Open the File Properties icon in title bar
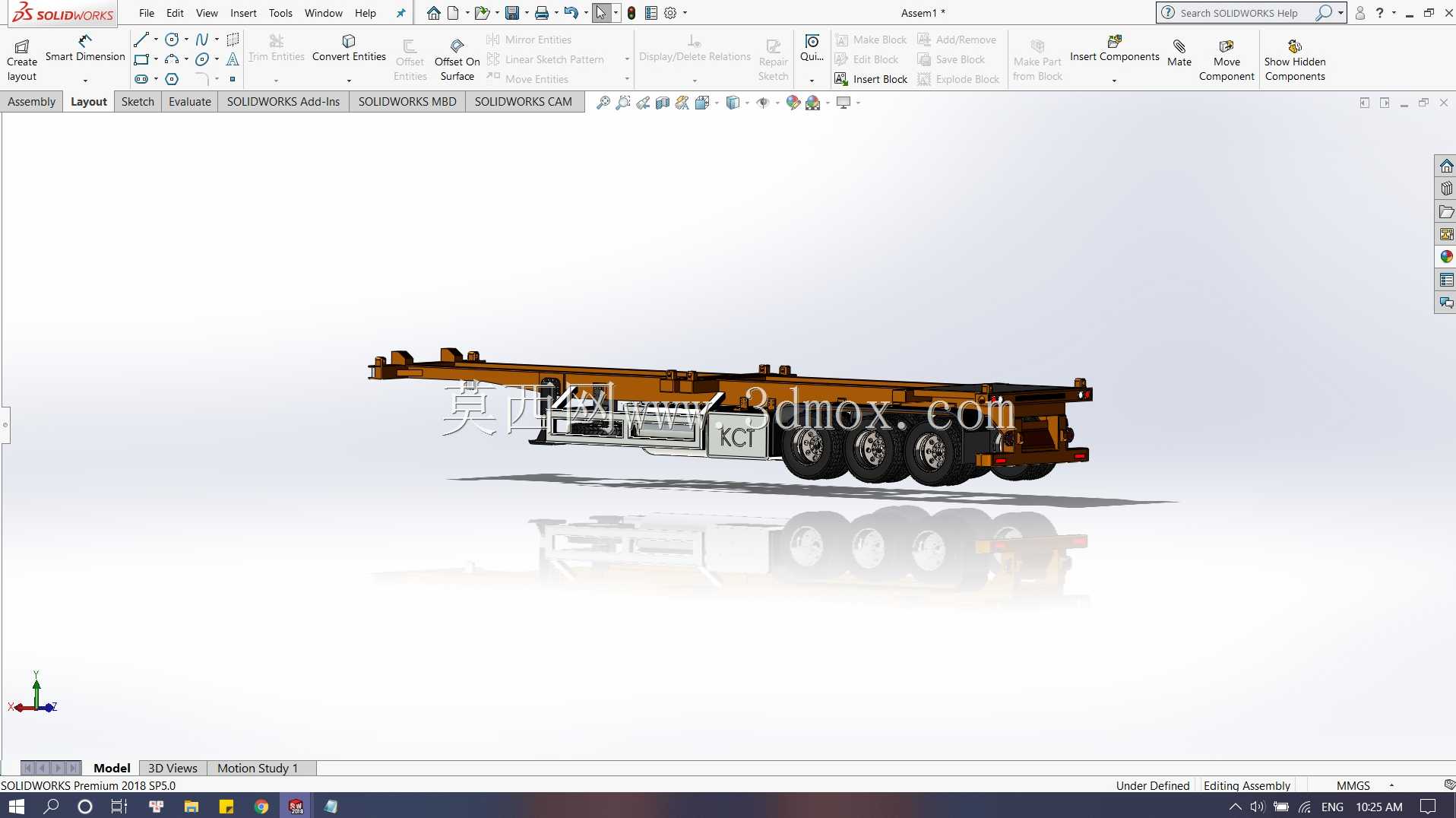 (651, 13)
